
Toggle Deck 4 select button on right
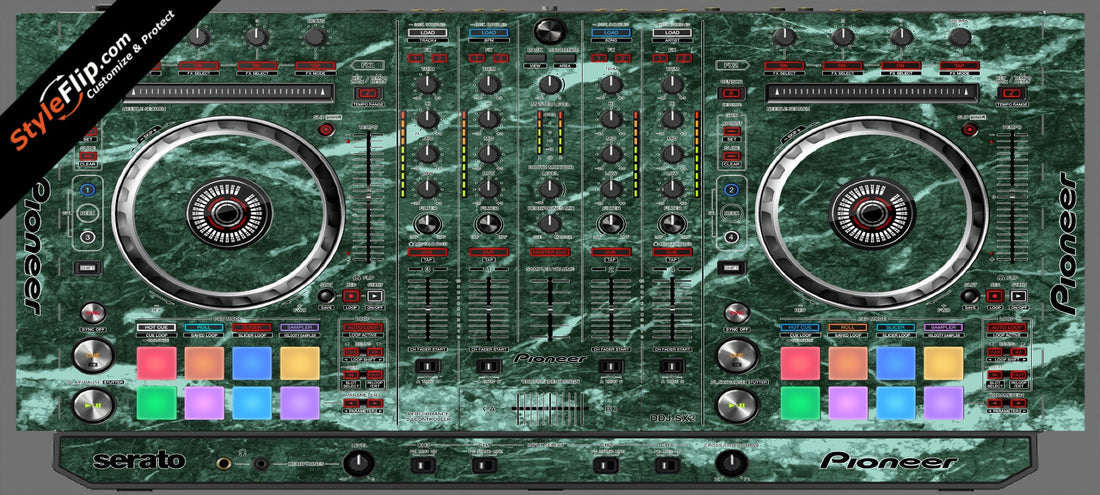tap(732, 237)
